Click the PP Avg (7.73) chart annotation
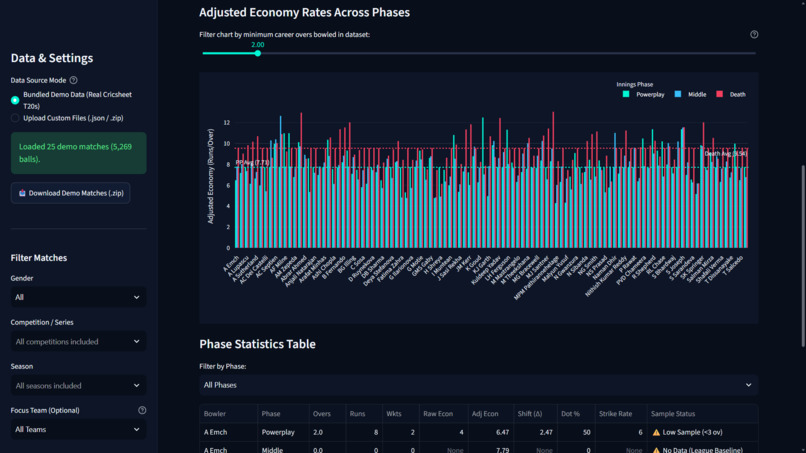The image size is (806, 453). click(252, 162)
